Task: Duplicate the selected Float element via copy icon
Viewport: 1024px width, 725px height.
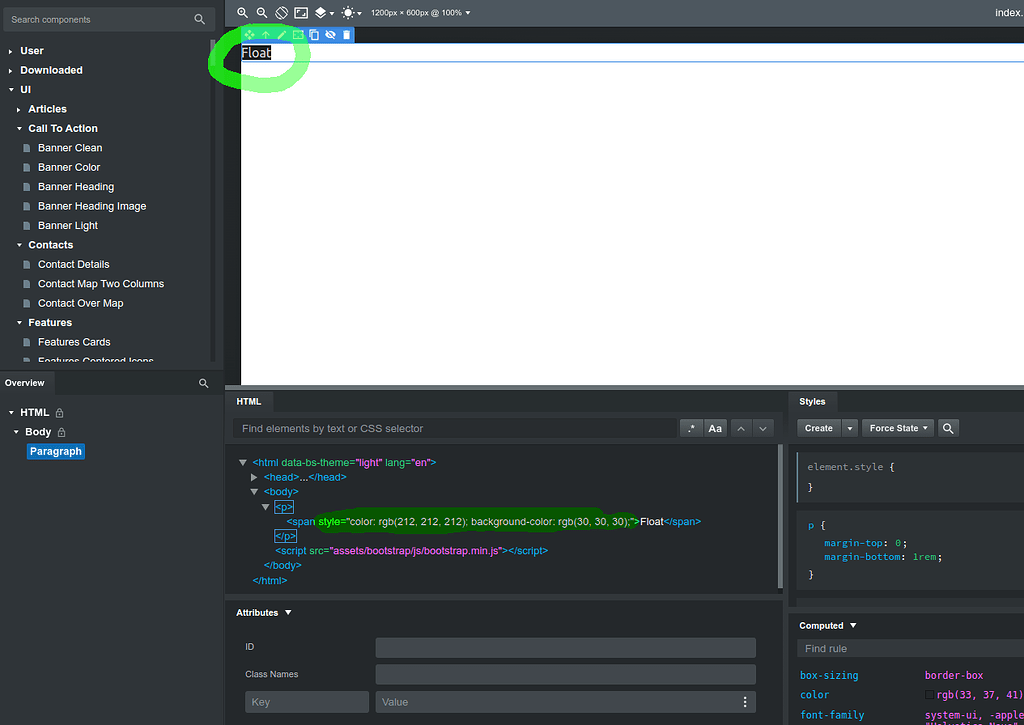Action: [x=313, y=34]
